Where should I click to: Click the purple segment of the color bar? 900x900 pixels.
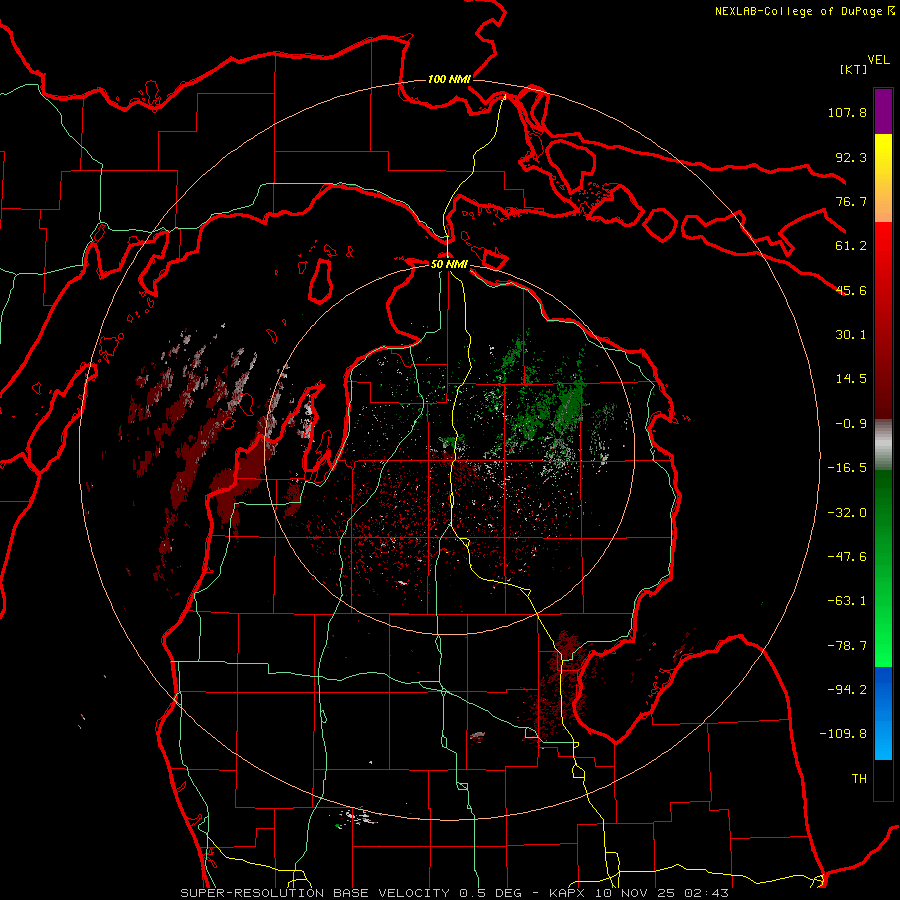(883, 111)
